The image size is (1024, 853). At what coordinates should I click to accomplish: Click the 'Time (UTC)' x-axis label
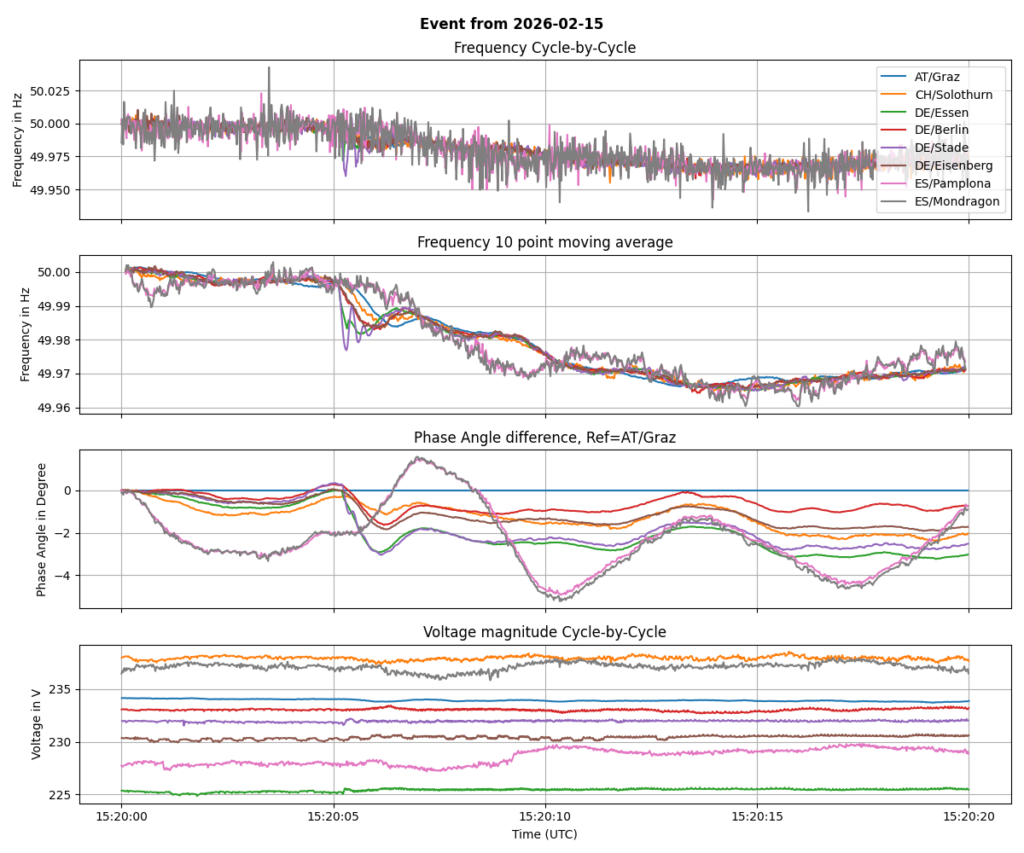544,833
